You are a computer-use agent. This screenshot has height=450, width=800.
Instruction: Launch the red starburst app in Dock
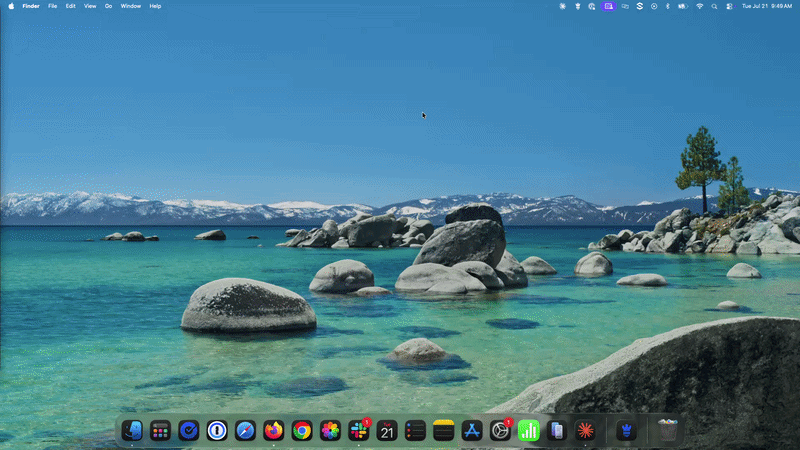pyautogui.click(x=585, y=431)
